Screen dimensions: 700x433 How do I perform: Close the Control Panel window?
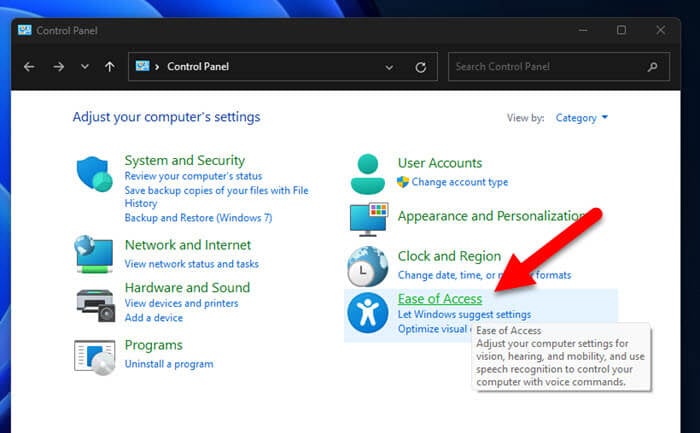[660, 30]
